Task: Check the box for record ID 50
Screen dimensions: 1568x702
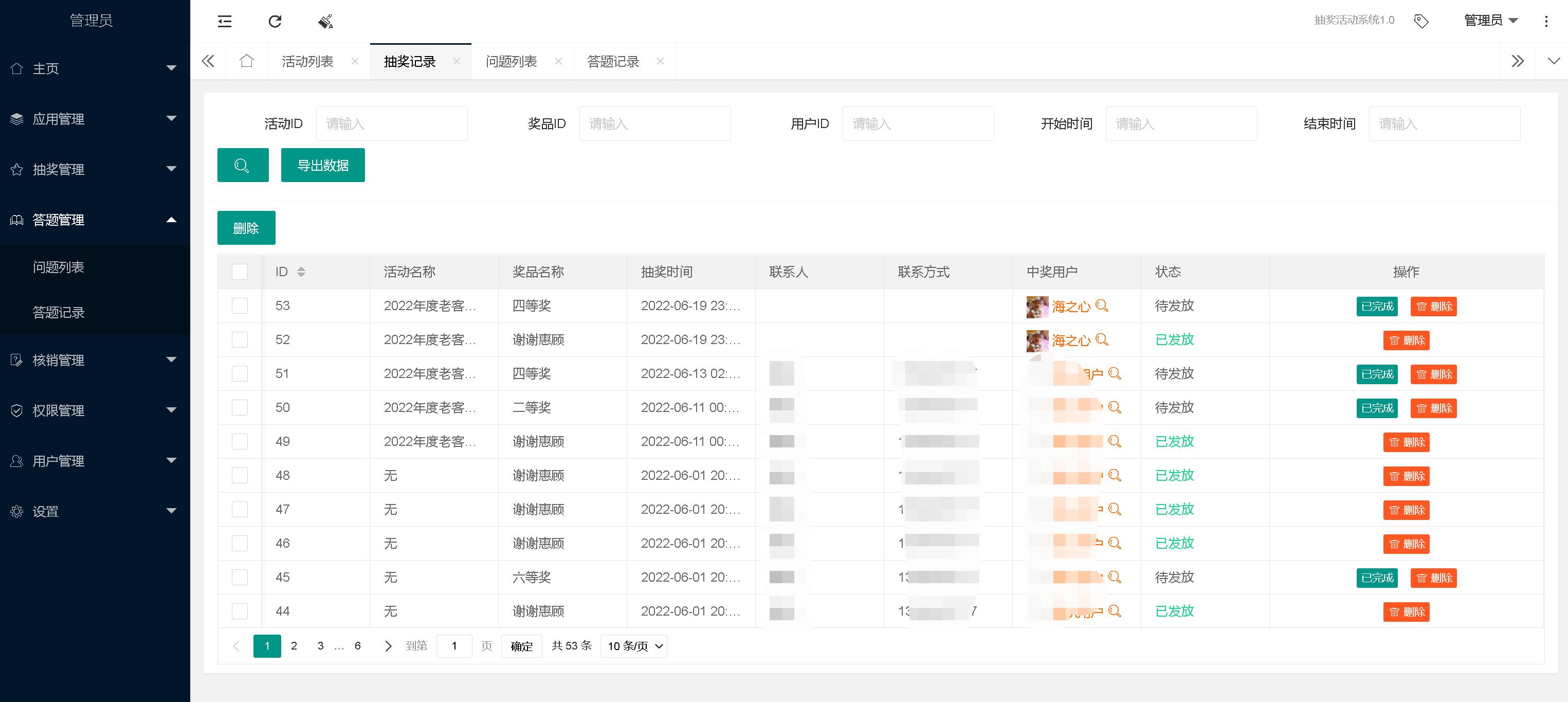Action: [240, 407]
